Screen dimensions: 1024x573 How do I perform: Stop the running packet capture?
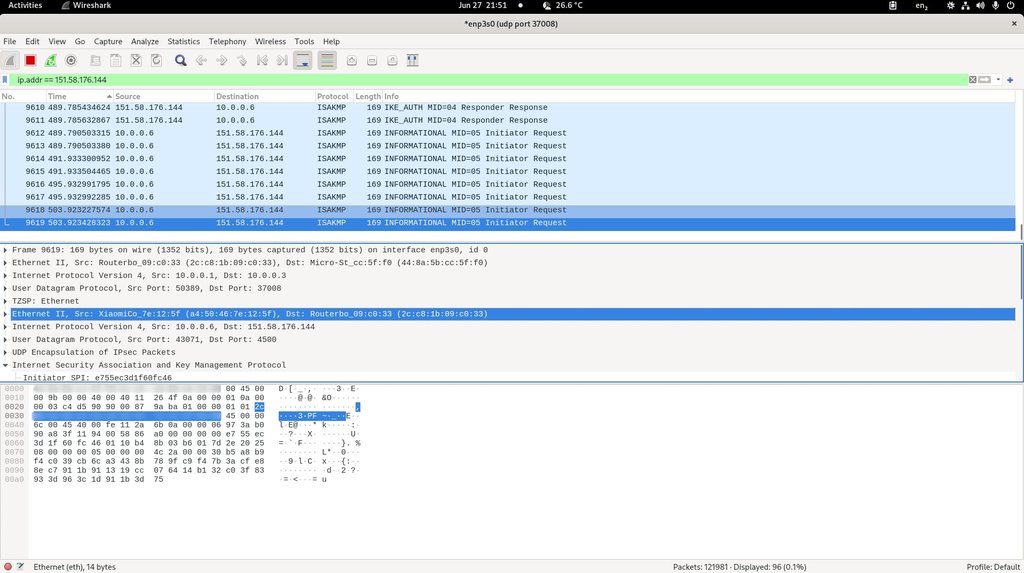click(x=30, y=61)
